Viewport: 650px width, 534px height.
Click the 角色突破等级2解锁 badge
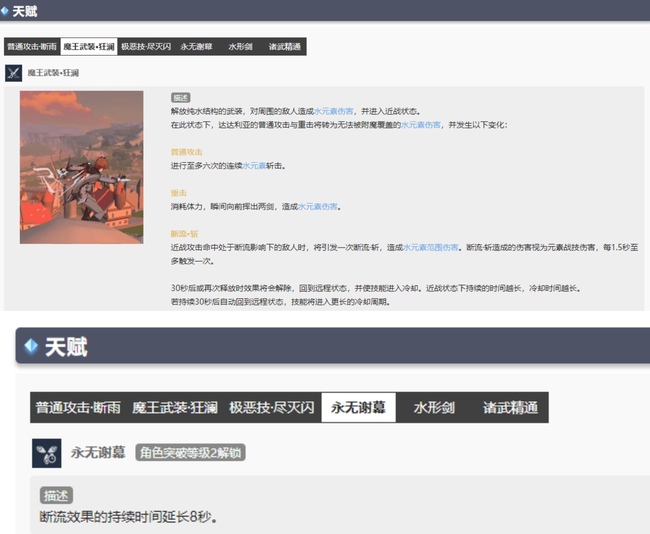(190, 452)
